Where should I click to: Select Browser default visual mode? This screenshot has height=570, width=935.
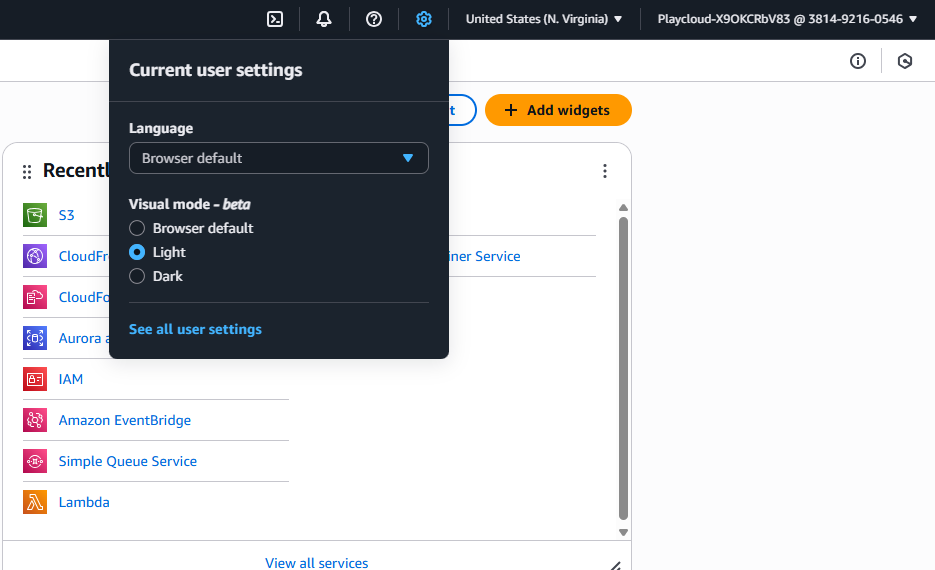tap(137, 228)
